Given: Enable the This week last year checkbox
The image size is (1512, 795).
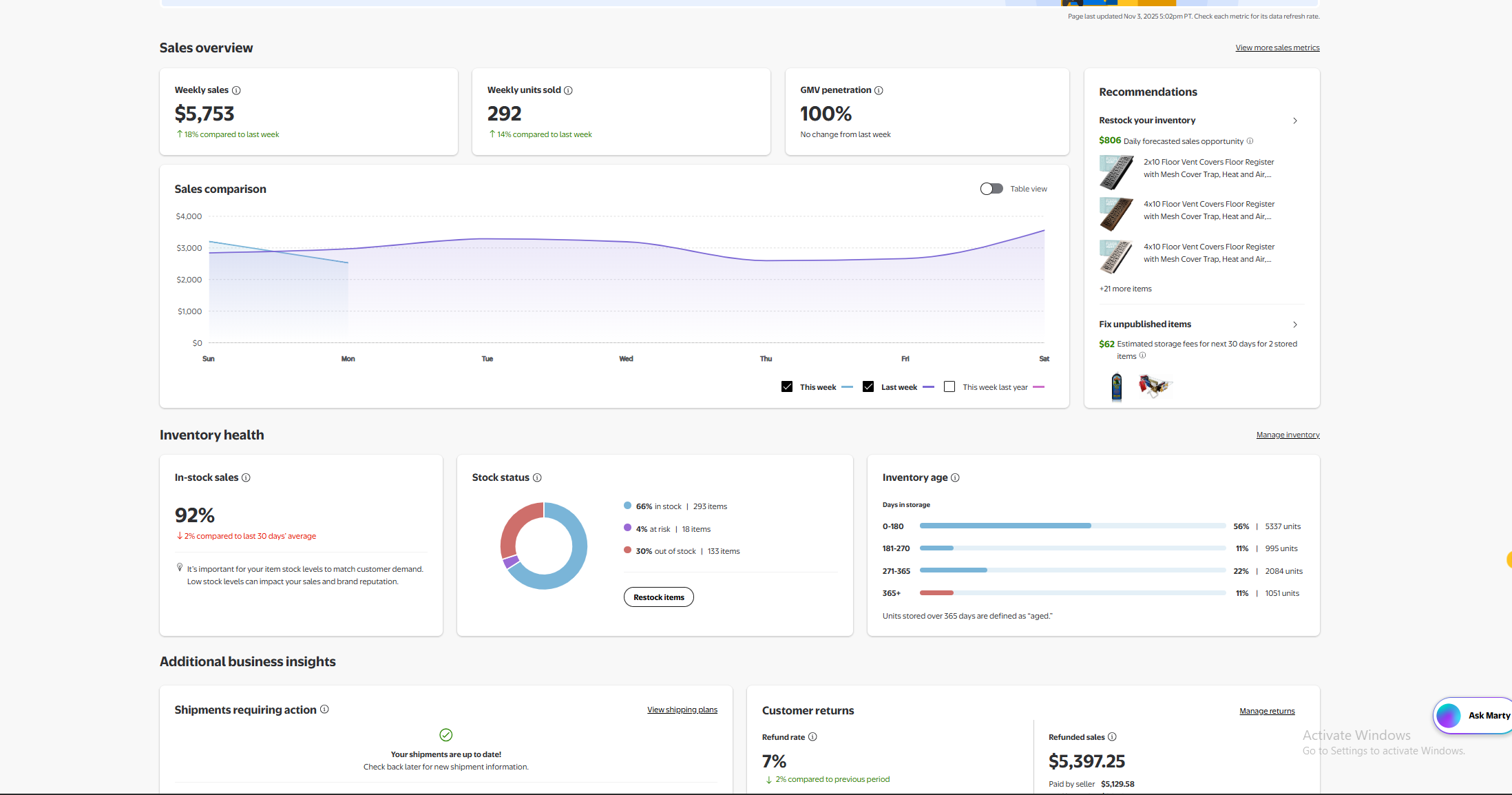Looking at the screenshot, I should coord(949,386).
